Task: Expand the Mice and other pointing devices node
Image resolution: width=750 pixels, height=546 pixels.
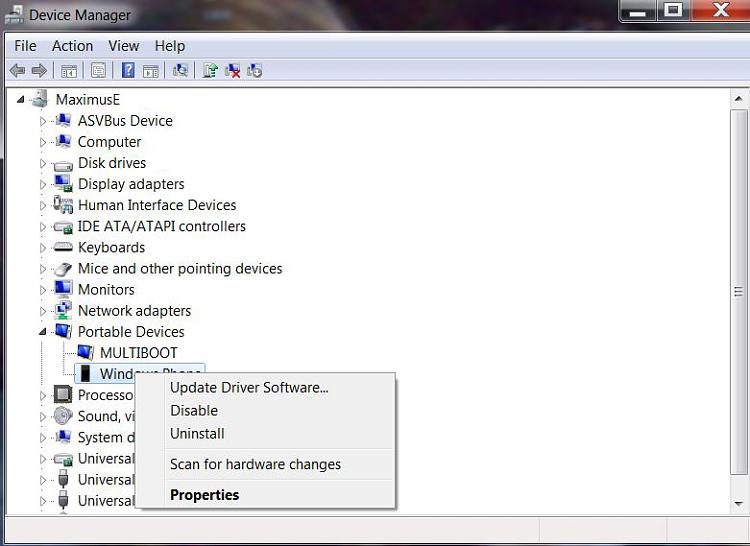Action: click(x=43, y=269)
